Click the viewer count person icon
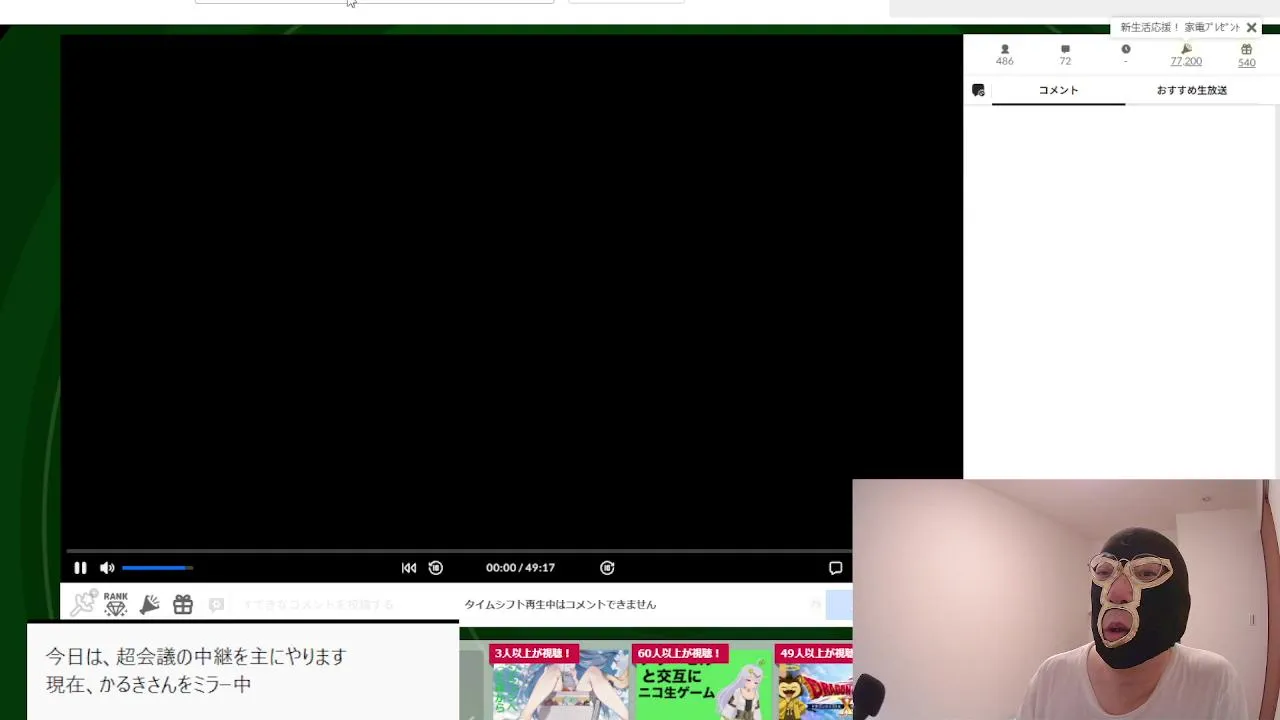Image resolution: width=1280 pixels, height=720 pixels. click(x=1005, y=49)
